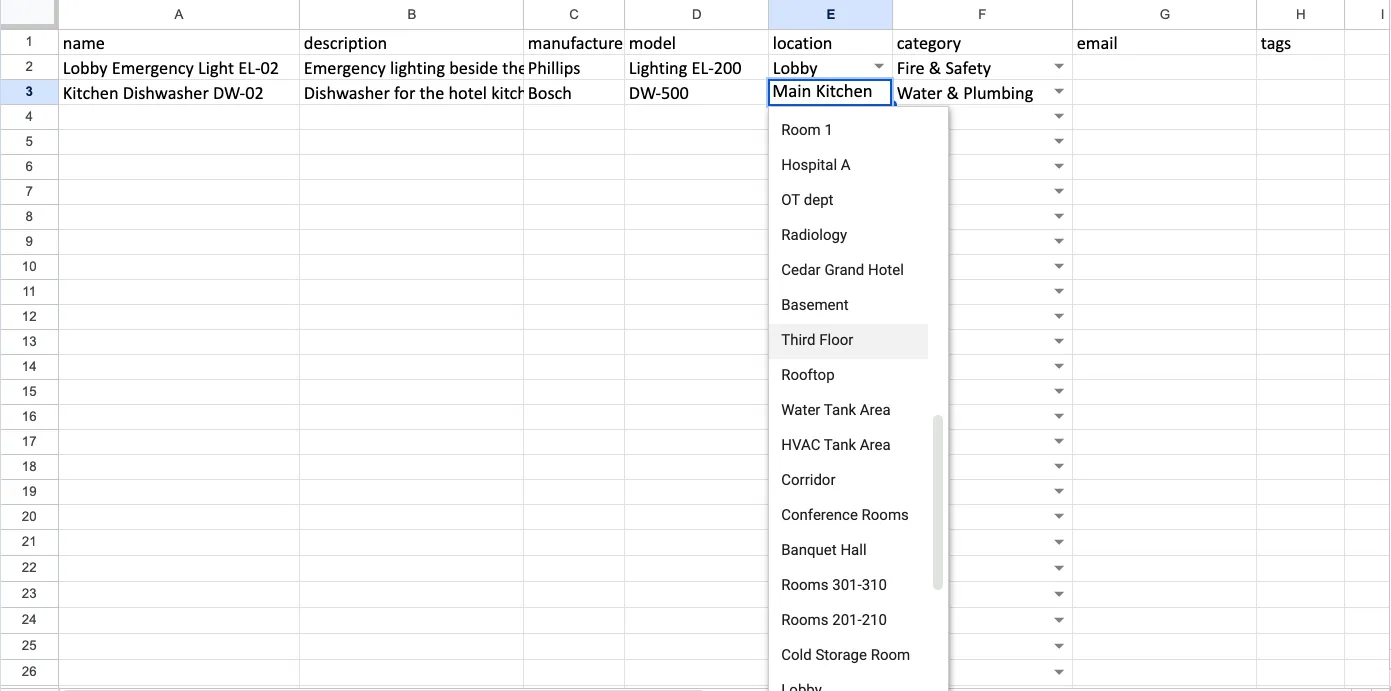Select row 12 header
1391x691 pixels.
29,317
